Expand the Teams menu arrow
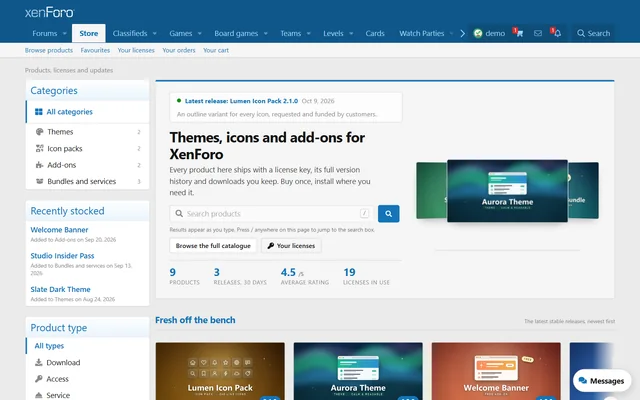The image size is (640, 400). pos(309,33)
